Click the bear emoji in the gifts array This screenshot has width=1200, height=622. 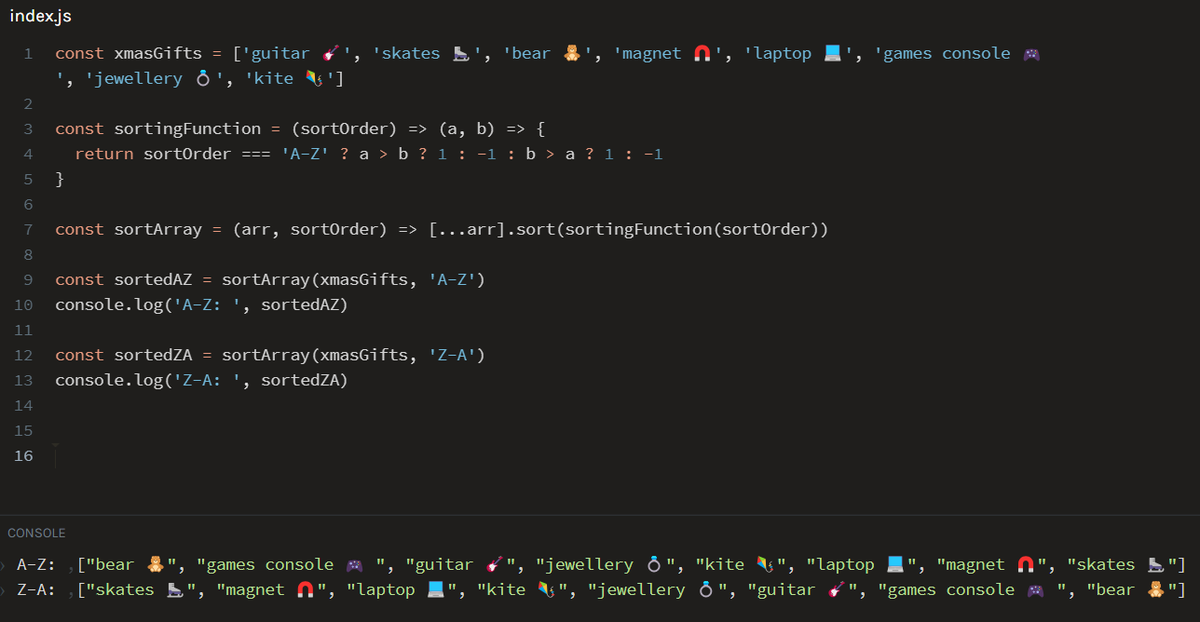(x=573, y=52)
